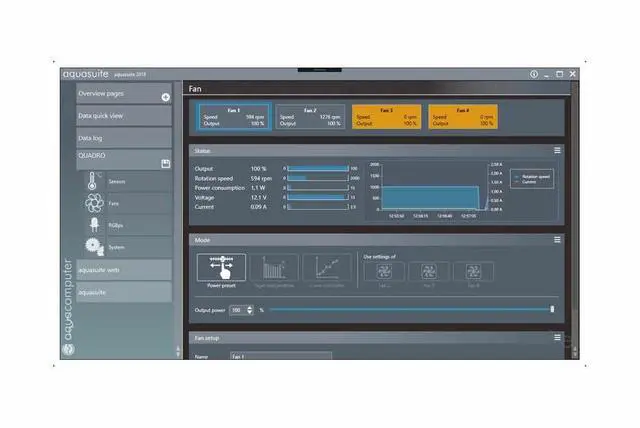Click the Rotation speed legend entry
This screenshot has width=640, height=428.
pos(532,177)
